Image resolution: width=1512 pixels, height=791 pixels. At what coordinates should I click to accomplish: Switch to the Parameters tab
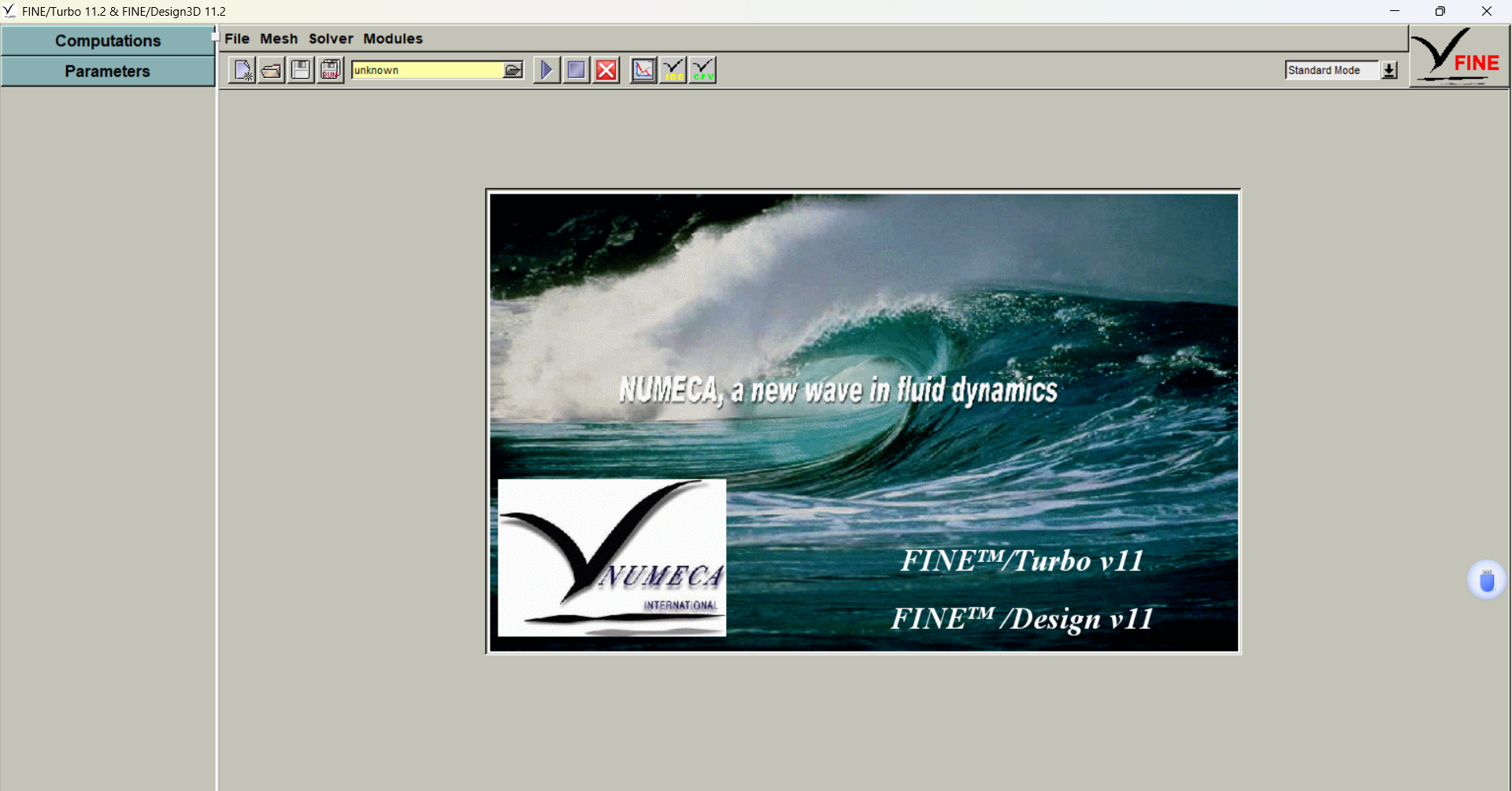coord(107,71)
